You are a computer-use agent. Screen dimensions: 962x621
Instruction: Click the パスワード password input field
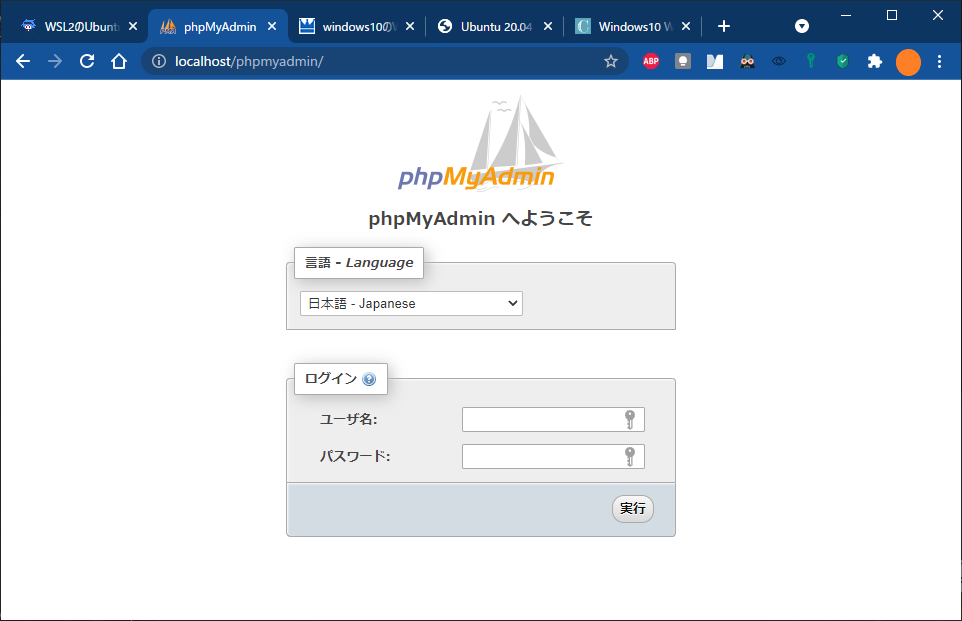point(553,457)
